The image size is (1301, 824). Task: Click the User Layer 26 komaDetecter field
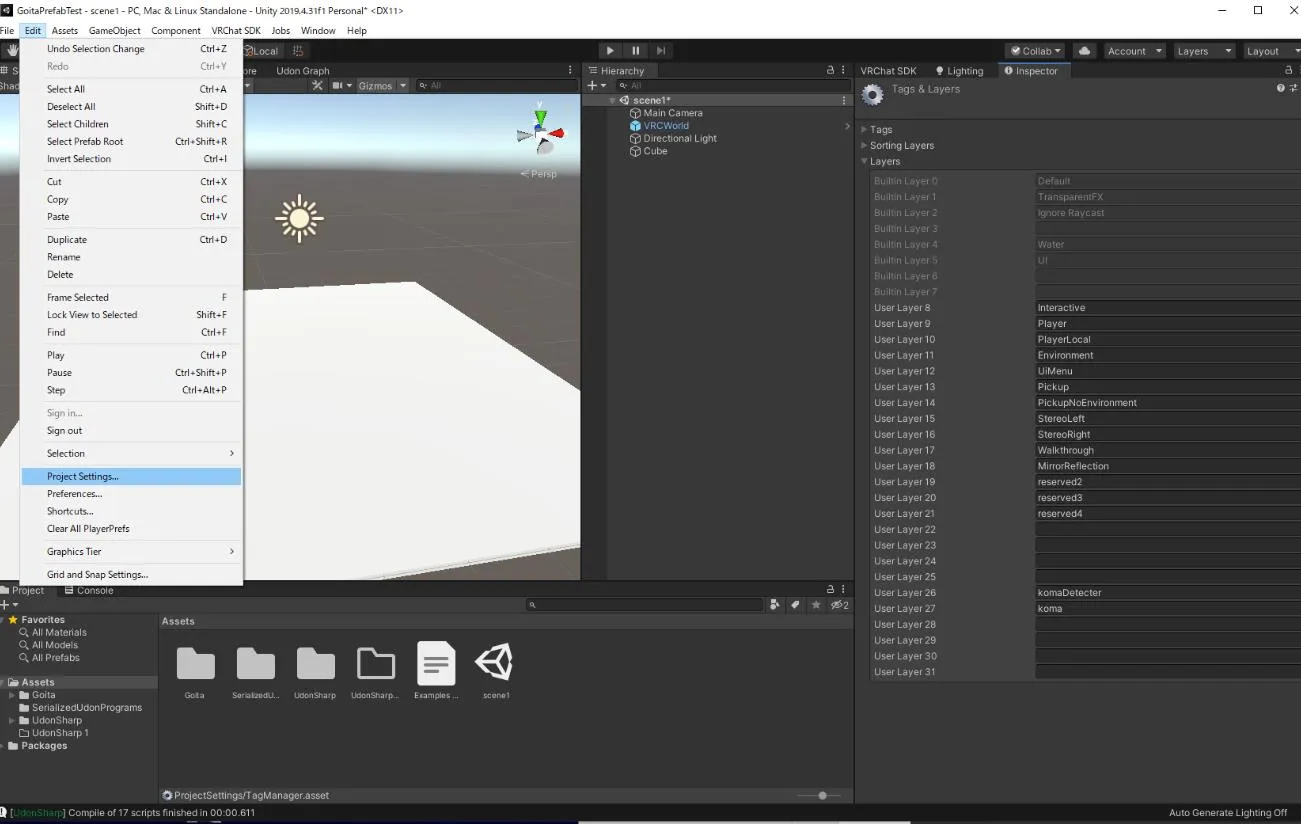pos(1168,593)
